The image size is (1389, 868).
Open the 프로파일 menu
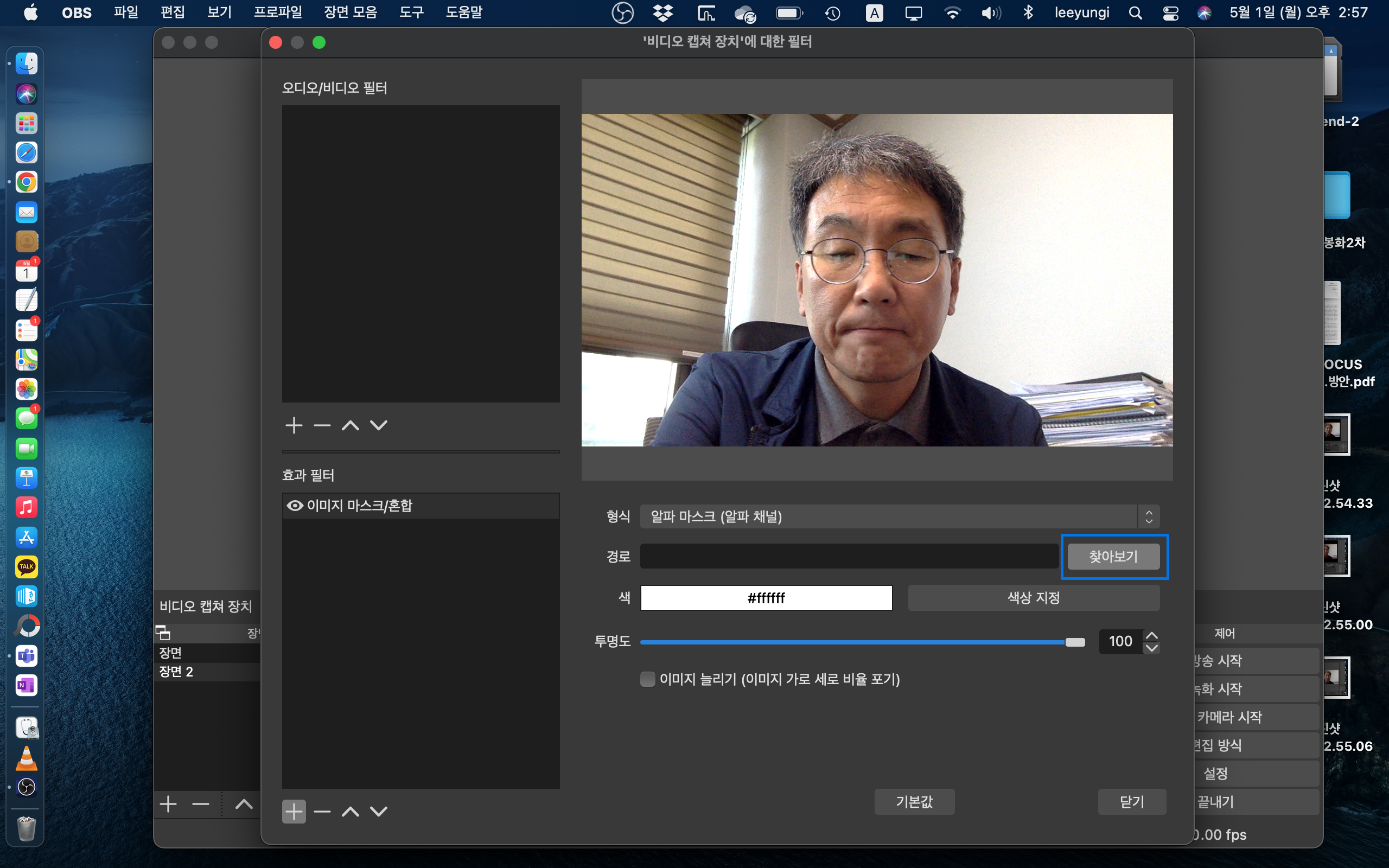pyautogui.click(x=278, y=12)
